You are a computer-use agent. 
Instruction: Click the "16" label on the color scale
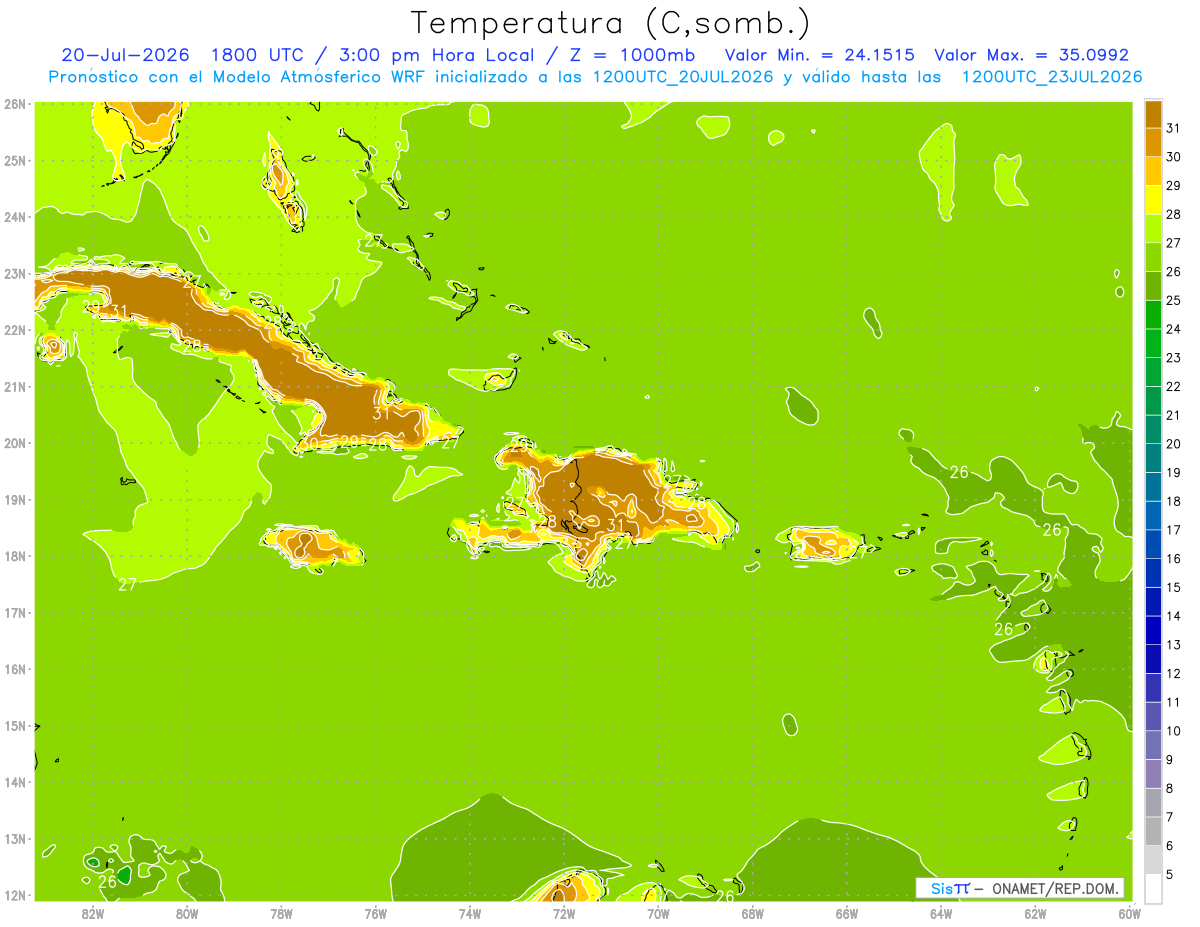(x=1173, y=559)
